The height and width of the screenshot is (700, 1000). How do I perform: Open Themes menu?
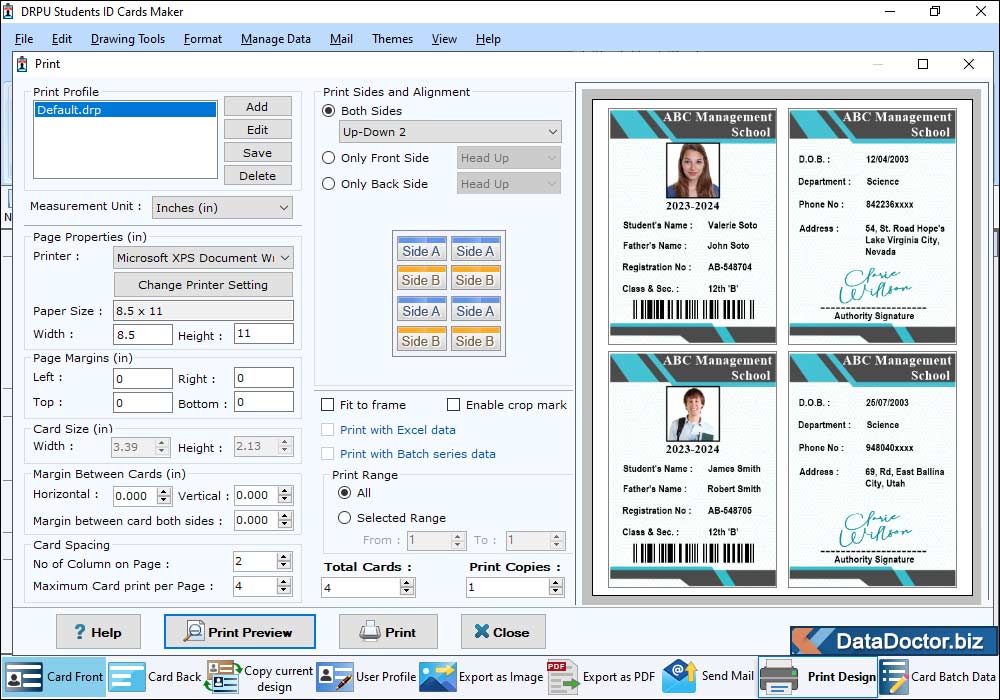click(392, 39)
